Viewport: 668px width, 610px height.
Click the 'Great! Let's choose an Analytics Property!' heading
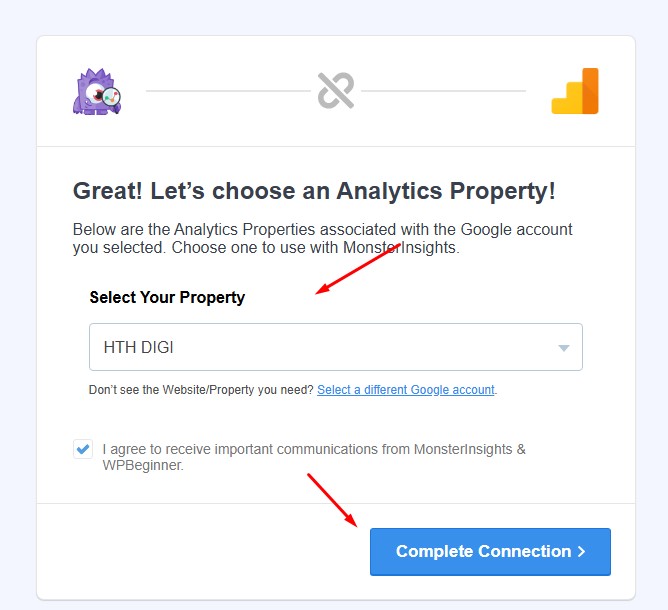pos(314,190)
